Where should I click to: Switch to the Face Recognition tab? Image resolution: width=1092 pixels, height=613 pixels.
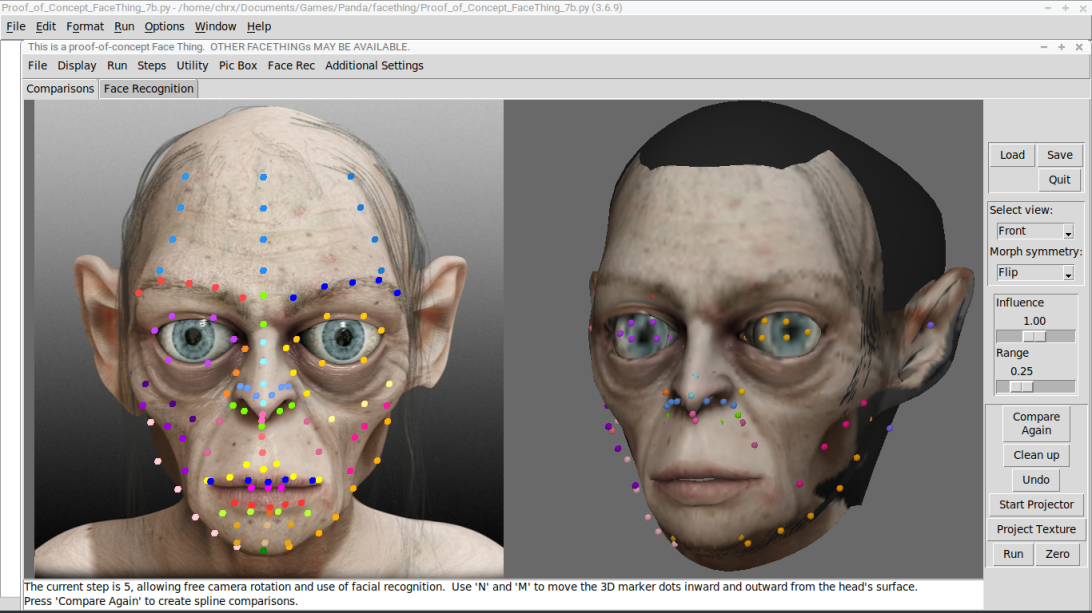[148, 88]
